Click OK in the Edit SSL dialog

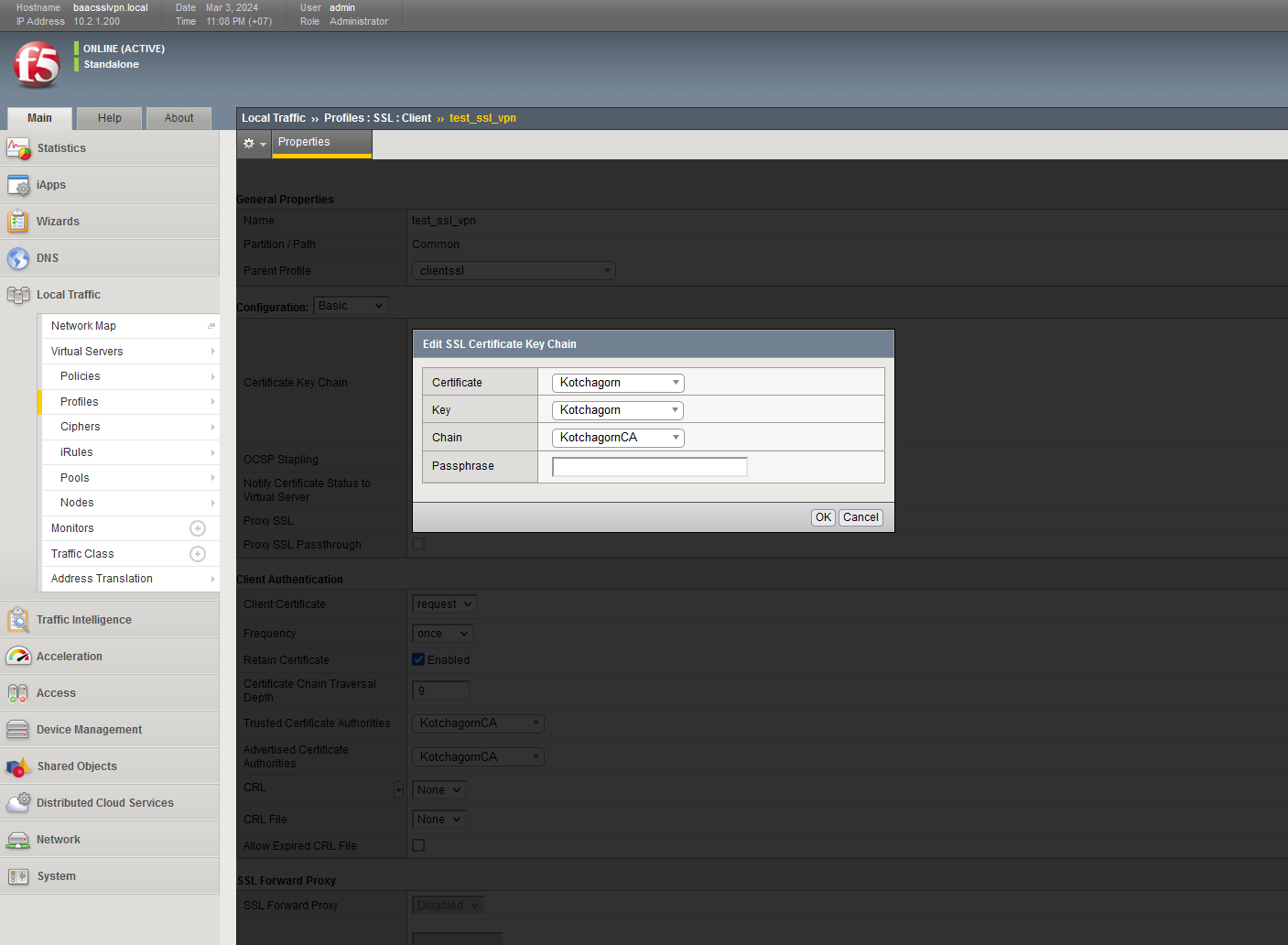coord(823,517)
